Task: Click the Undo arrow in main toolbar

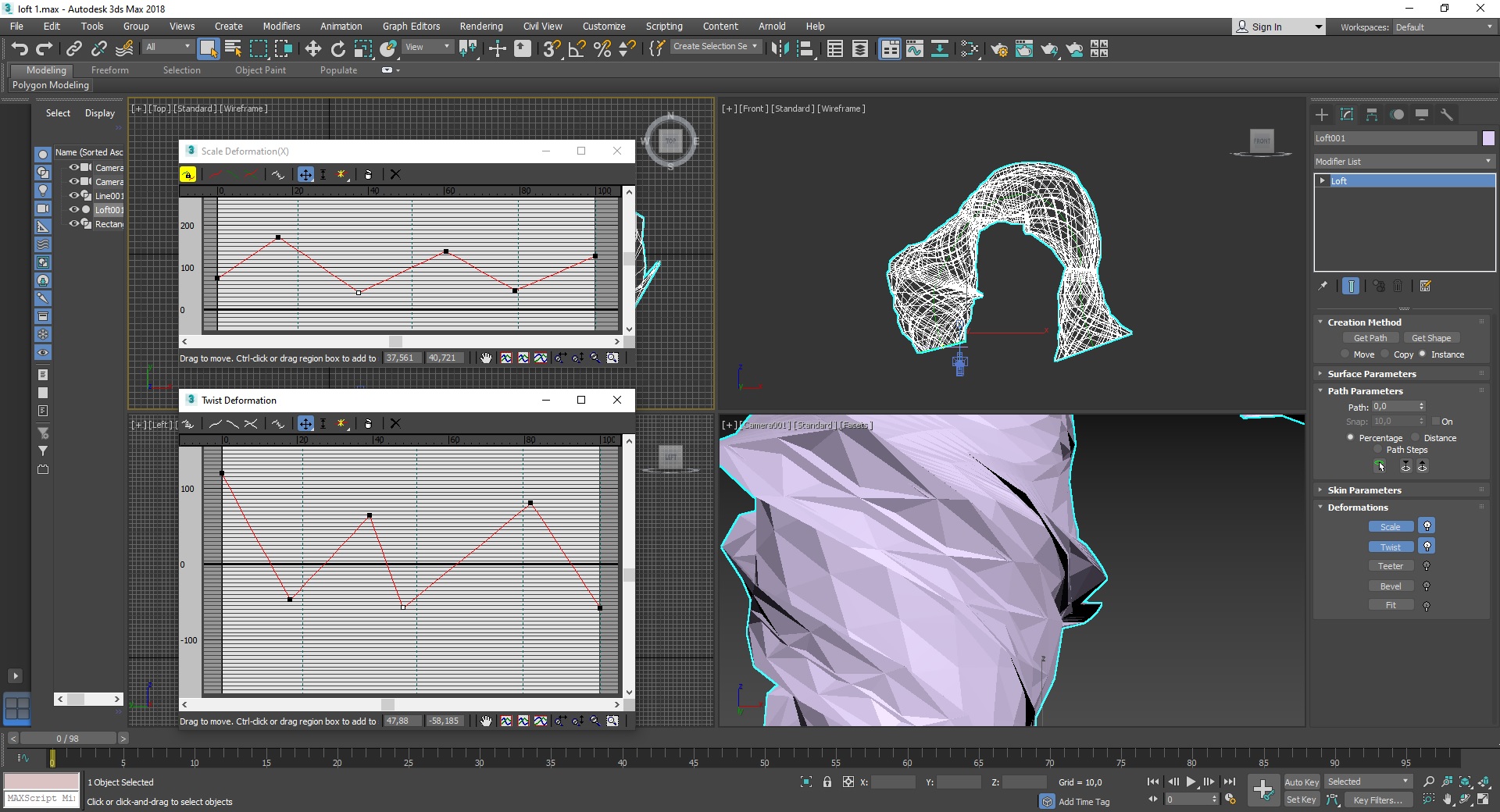Action: click(20, 49)
